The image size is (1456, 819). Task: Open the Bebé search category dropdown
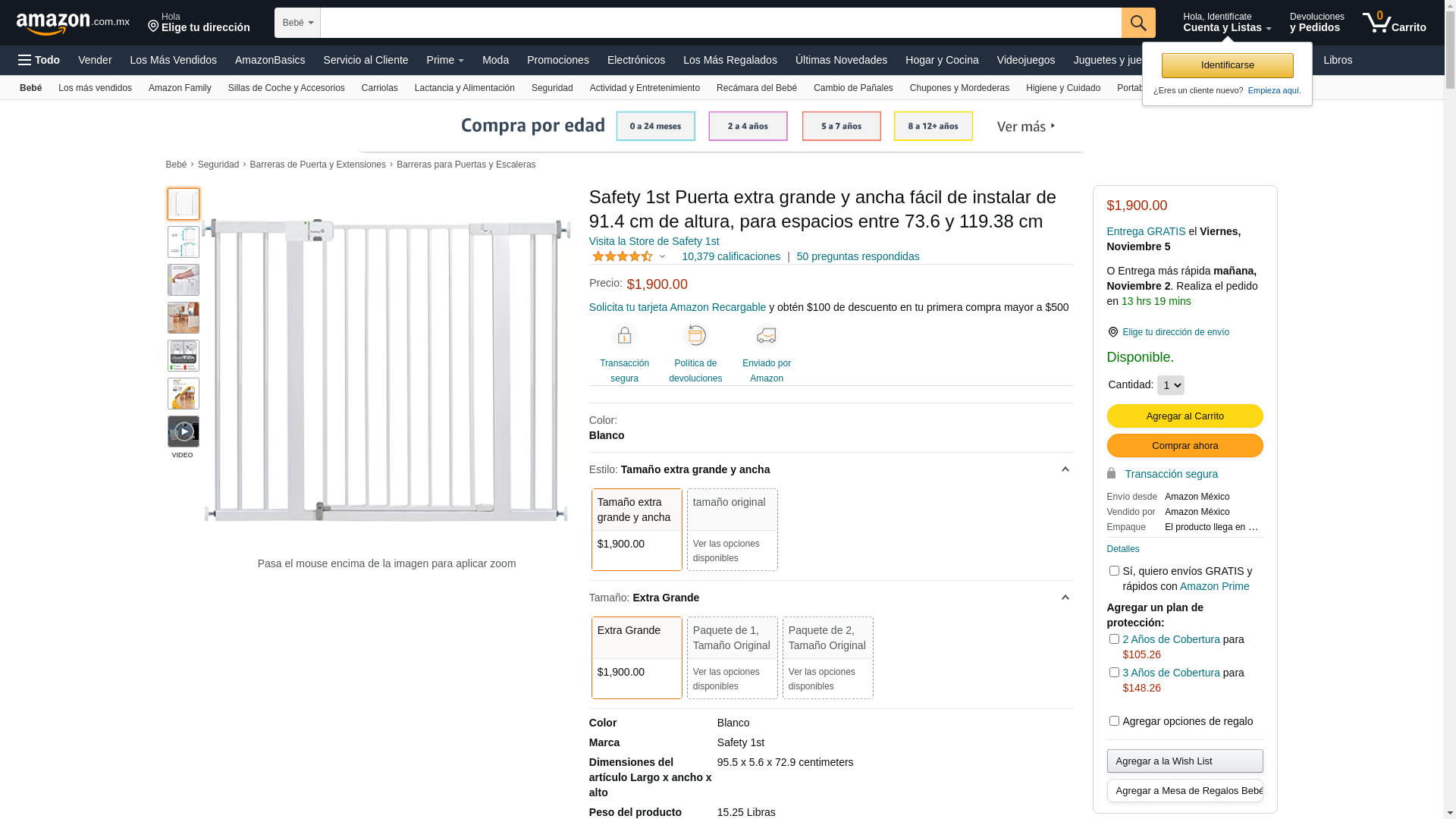(x=297, y=23)
